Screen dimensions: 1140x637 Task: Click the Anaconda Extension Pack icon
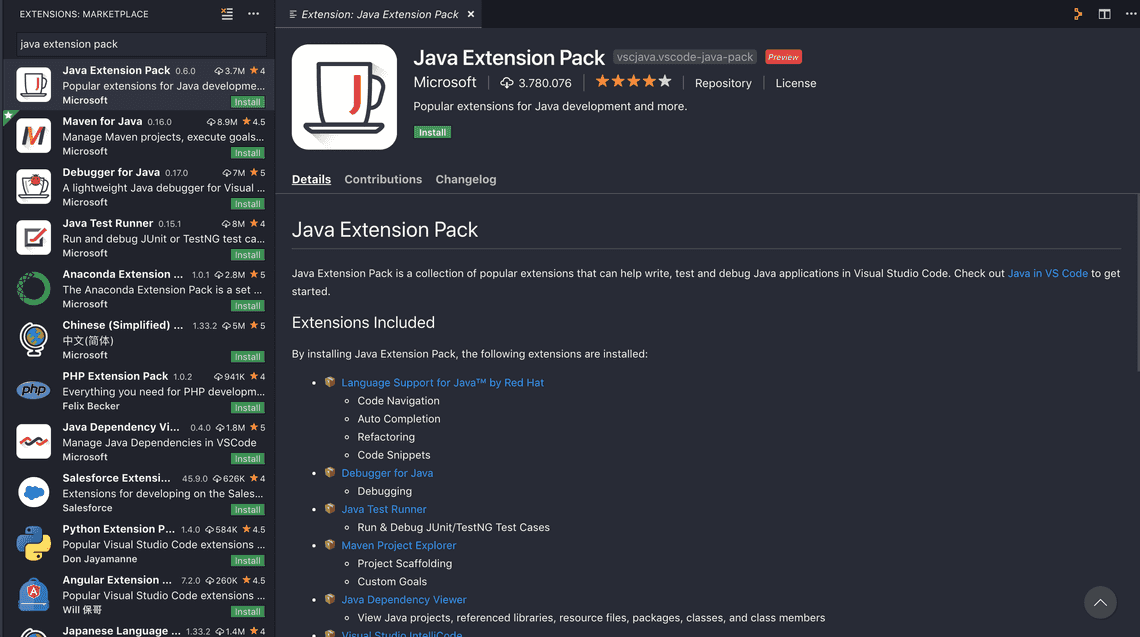[33, 289]
